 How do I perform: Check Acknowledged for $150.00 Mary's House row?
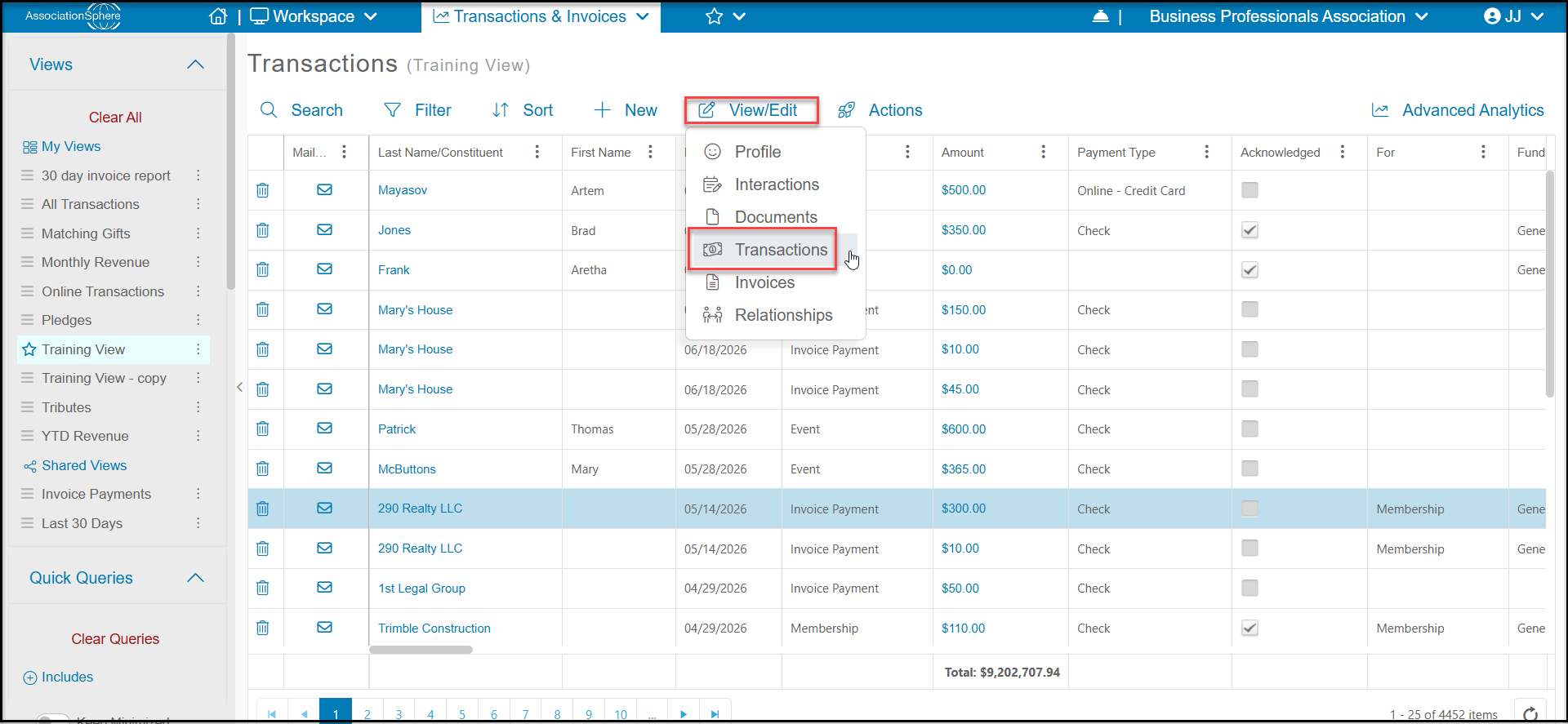click(x=1249, y=309)
